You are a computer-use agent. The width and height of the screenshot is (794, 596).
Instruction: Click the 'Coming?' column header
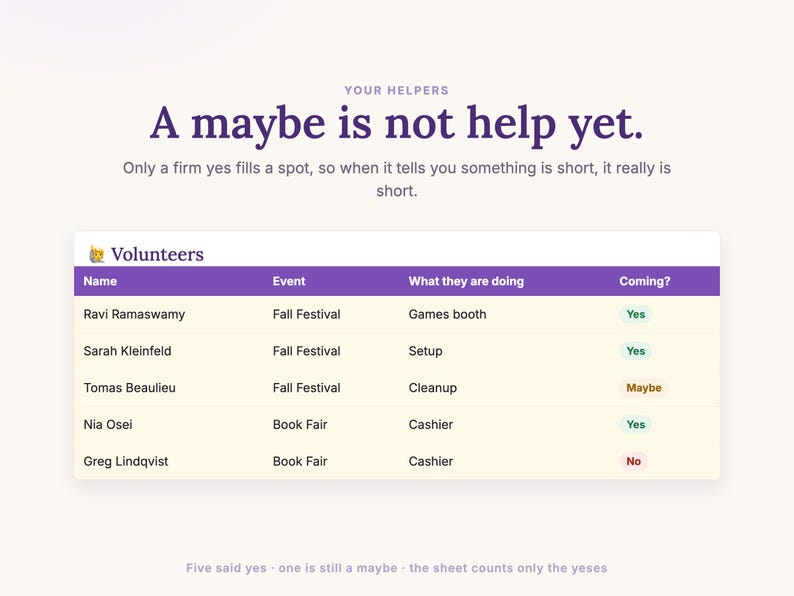click(645, 281)
